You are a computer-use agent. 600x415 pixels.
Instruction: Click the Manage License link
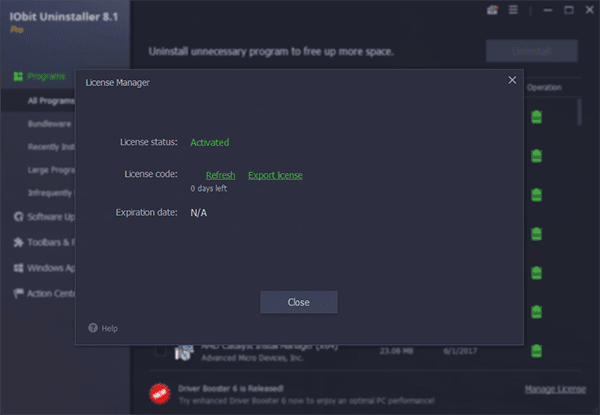click(x=555, y=389)
